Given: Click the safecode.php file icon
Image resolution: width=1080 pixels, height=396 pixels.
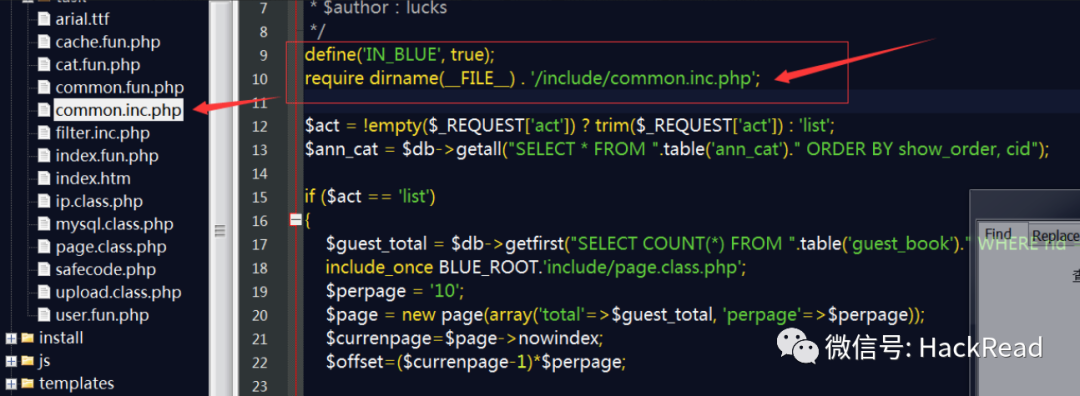Looking at the screenshot, I should 44,269.
